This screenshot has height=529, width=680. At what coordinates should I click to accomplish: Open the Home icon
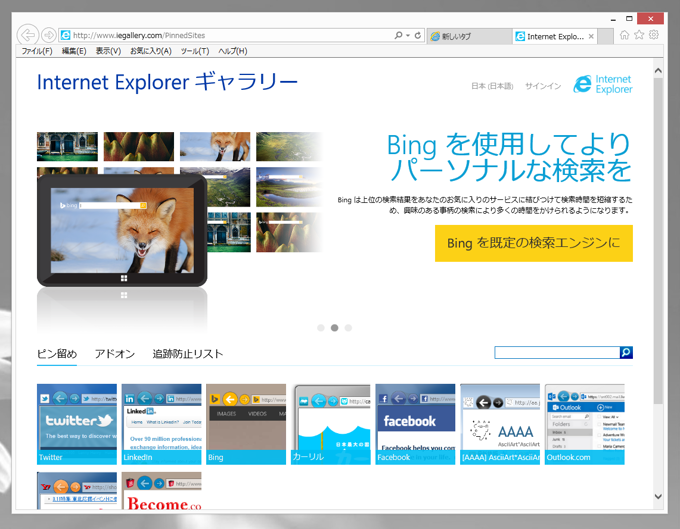point(624,35)
